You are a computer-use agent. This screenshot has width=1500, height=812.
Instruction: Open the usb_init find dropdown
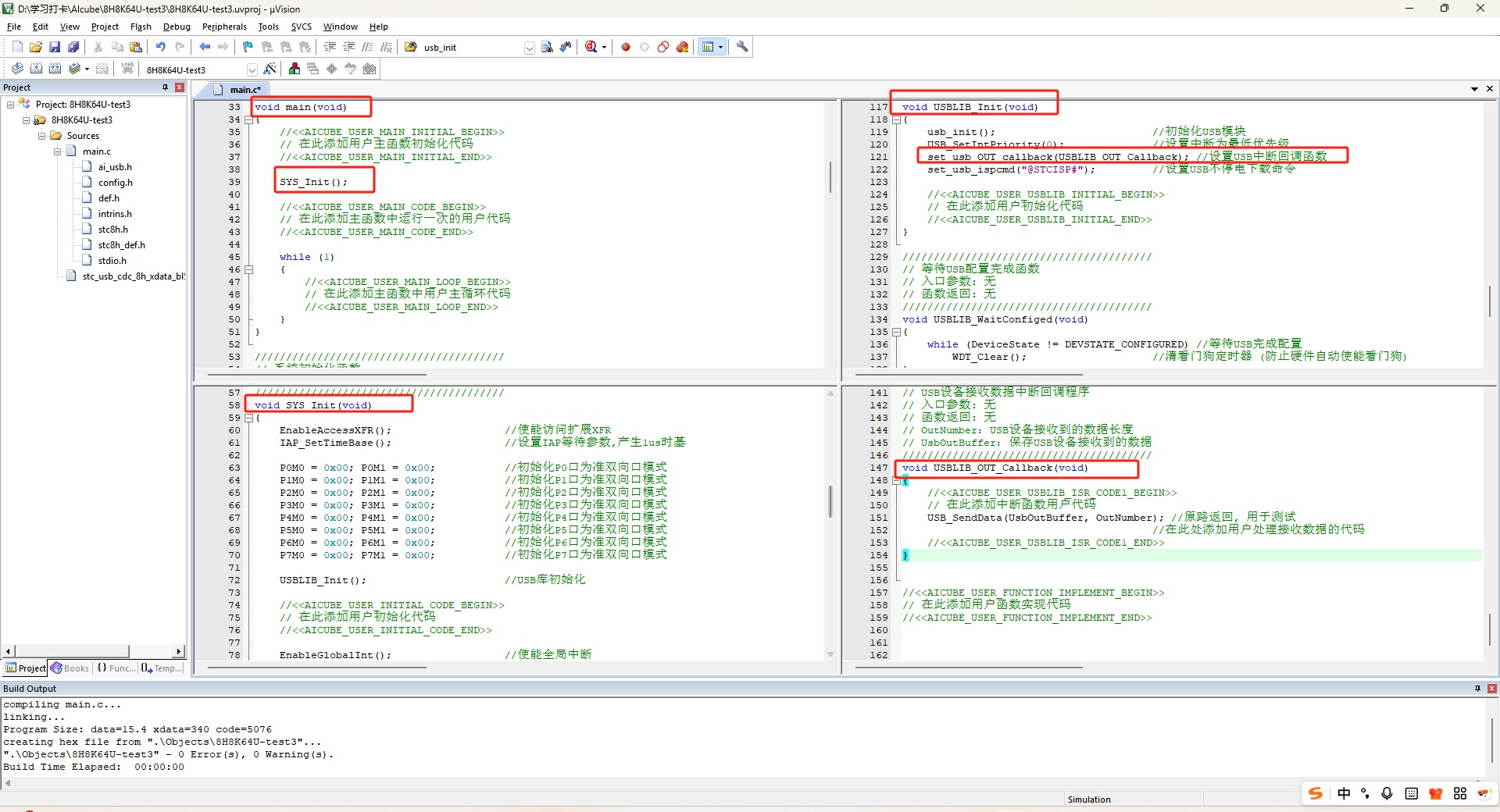coord(529,48)
